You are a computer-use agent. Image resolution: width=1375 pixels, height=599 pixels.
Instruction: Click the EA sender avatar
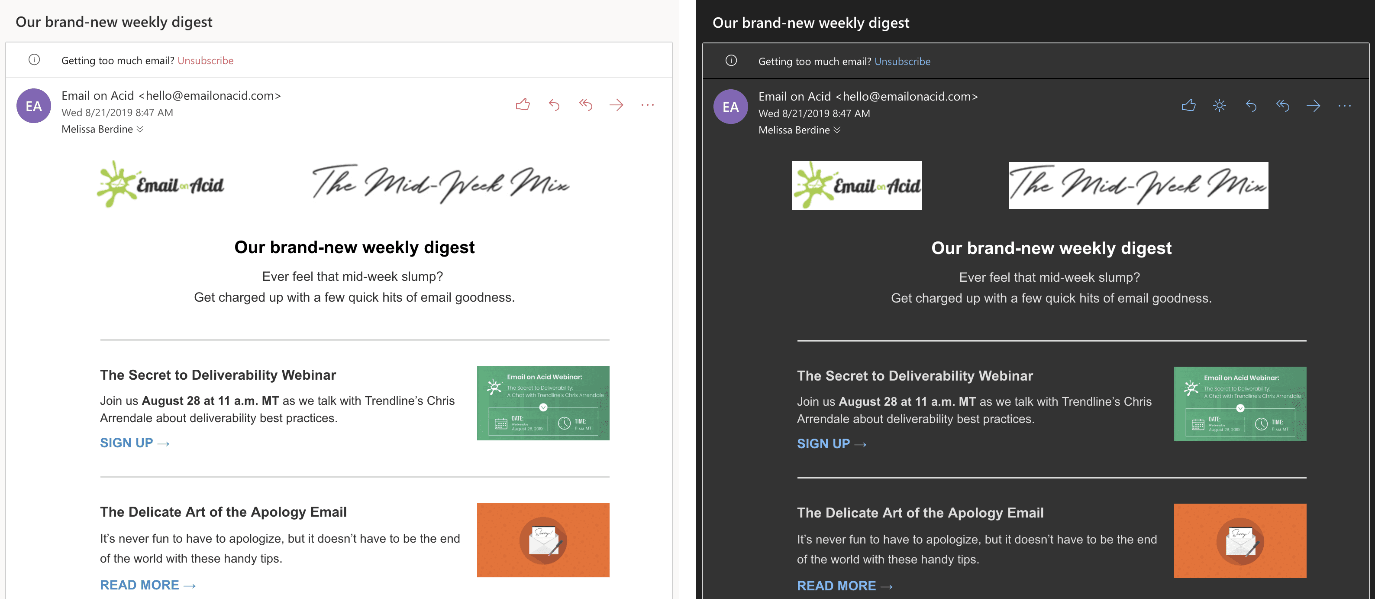click(33, 105)
